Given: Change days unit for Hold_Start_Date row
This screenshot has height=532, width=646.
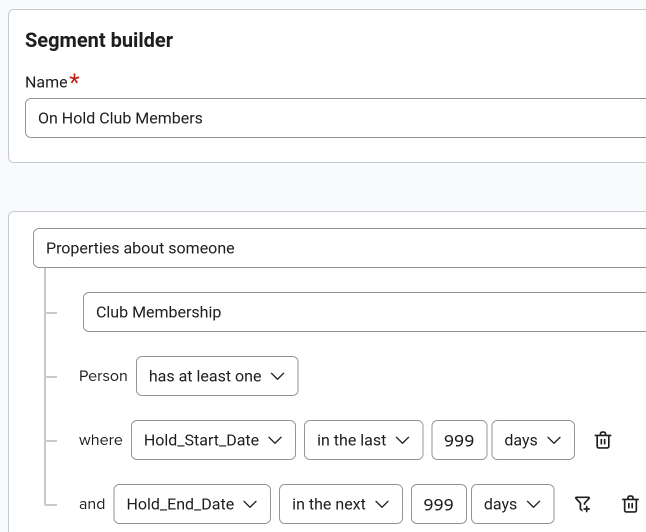Looking at the screenshot, I should coord(533,440).
